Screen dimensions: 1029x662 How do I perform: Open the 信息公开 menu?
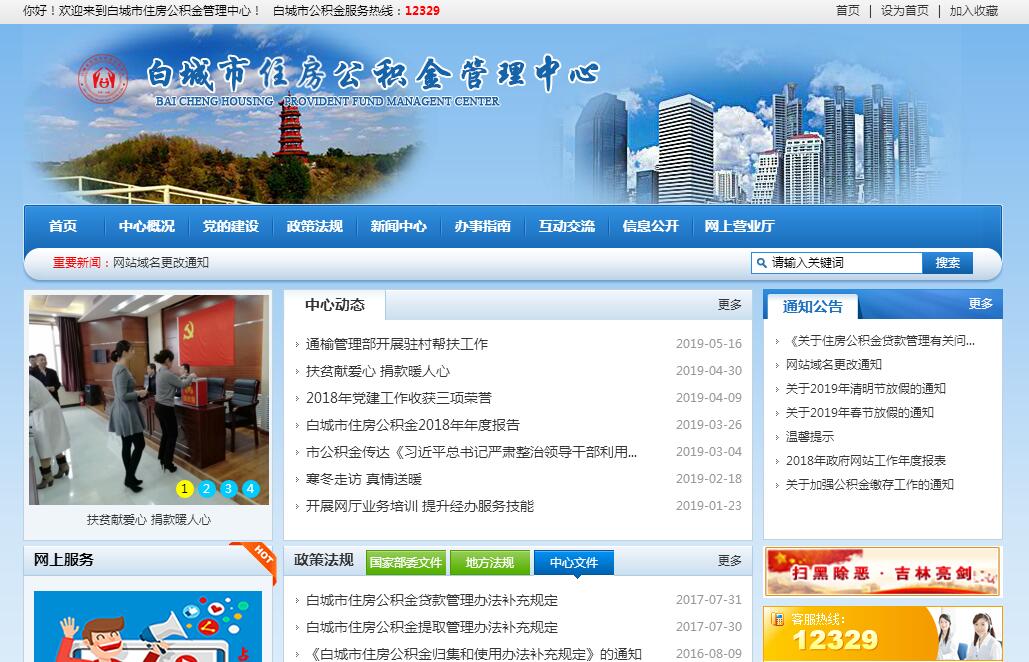pyautogui.click(x=650, y=226)
